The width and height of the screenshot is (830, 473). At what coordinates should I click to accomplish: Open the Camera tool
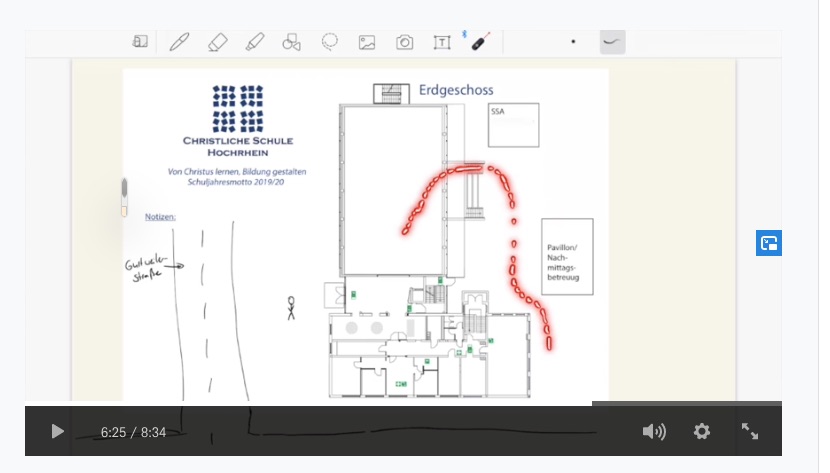pos(404,42)
